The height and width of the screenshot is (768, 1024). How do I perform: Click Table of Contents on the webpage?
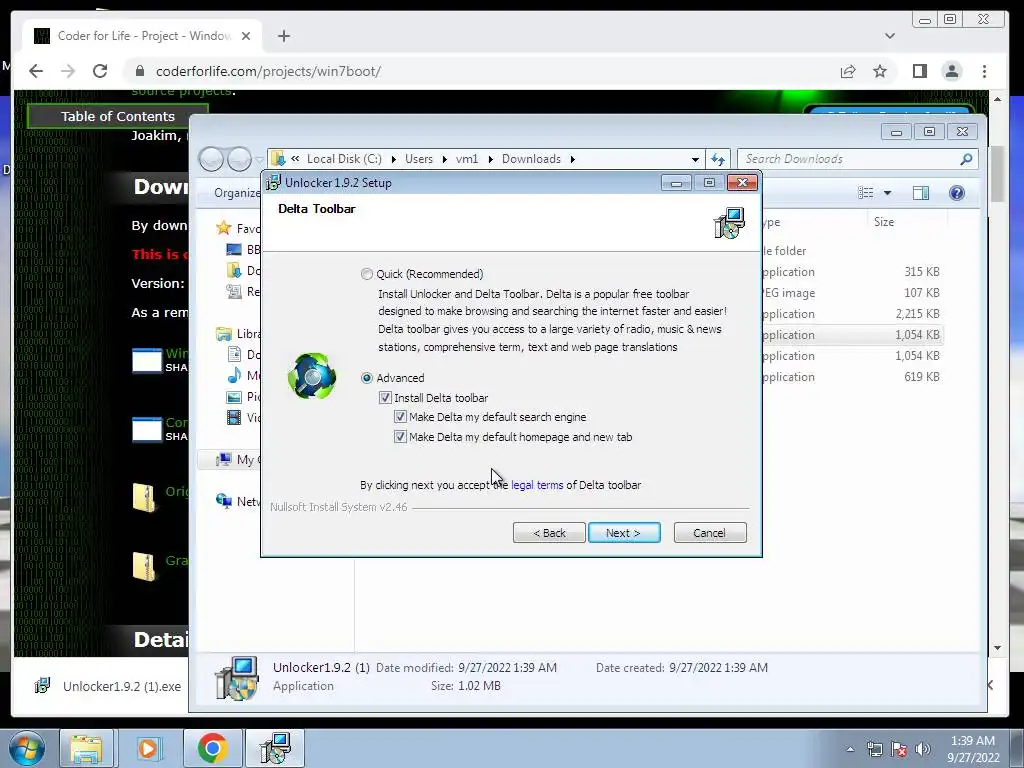coord(118,116)
